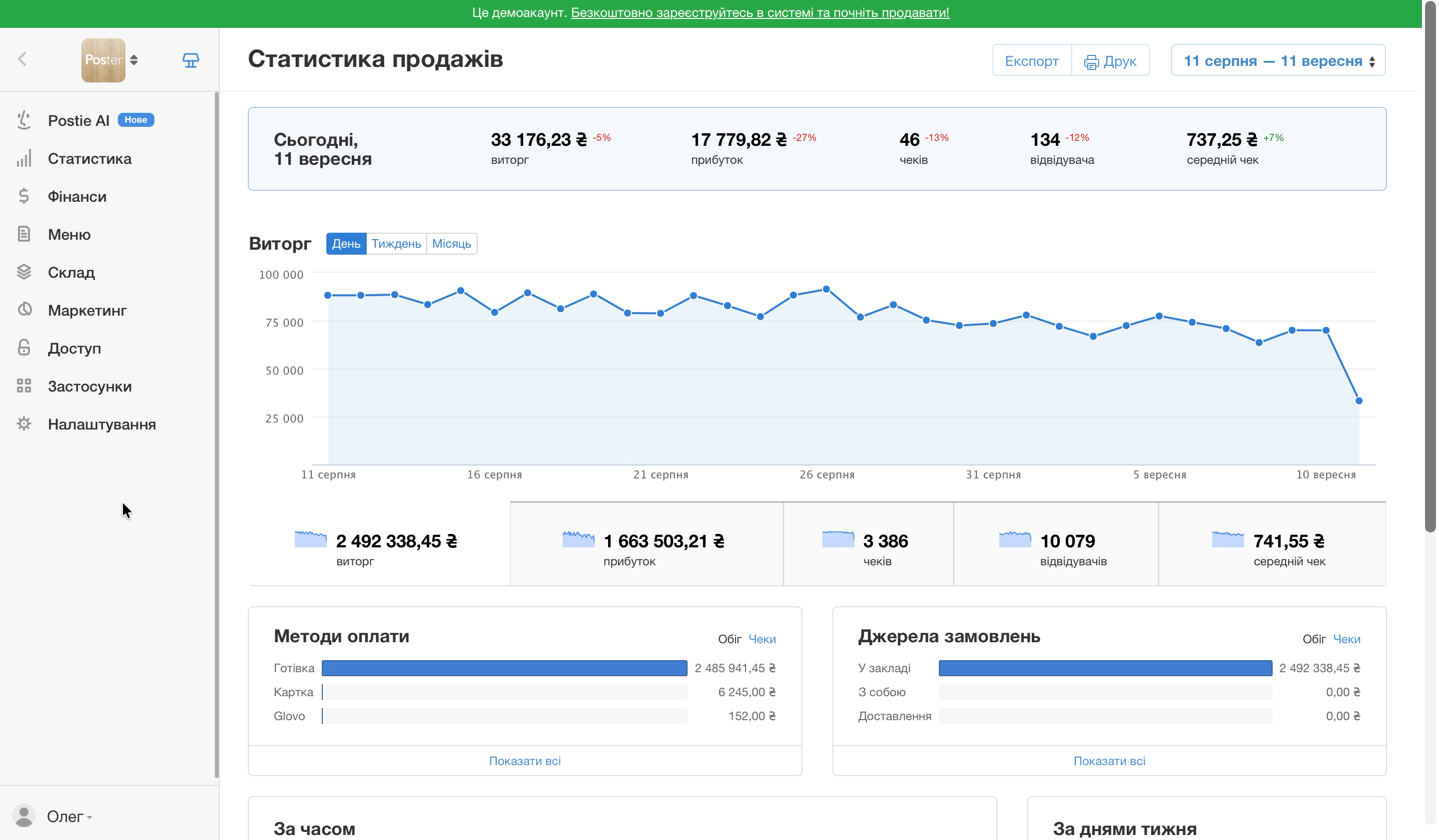The height and width of the screenshot is (840, 1439).
Task: Click the Маркетинг pie chart icon
Action: tap(24, 309)
